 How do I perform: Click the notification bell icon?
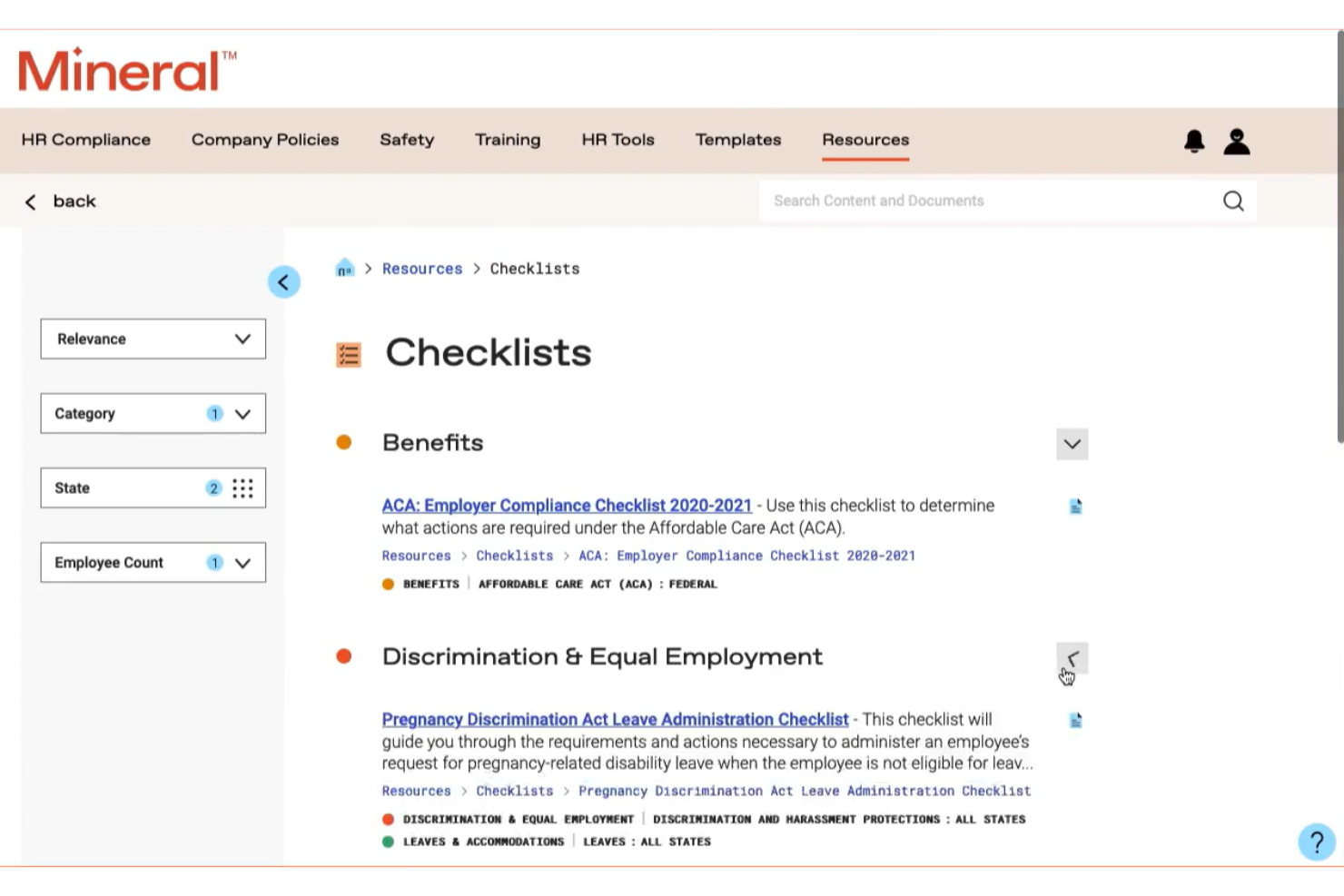tap(1193, 141)
